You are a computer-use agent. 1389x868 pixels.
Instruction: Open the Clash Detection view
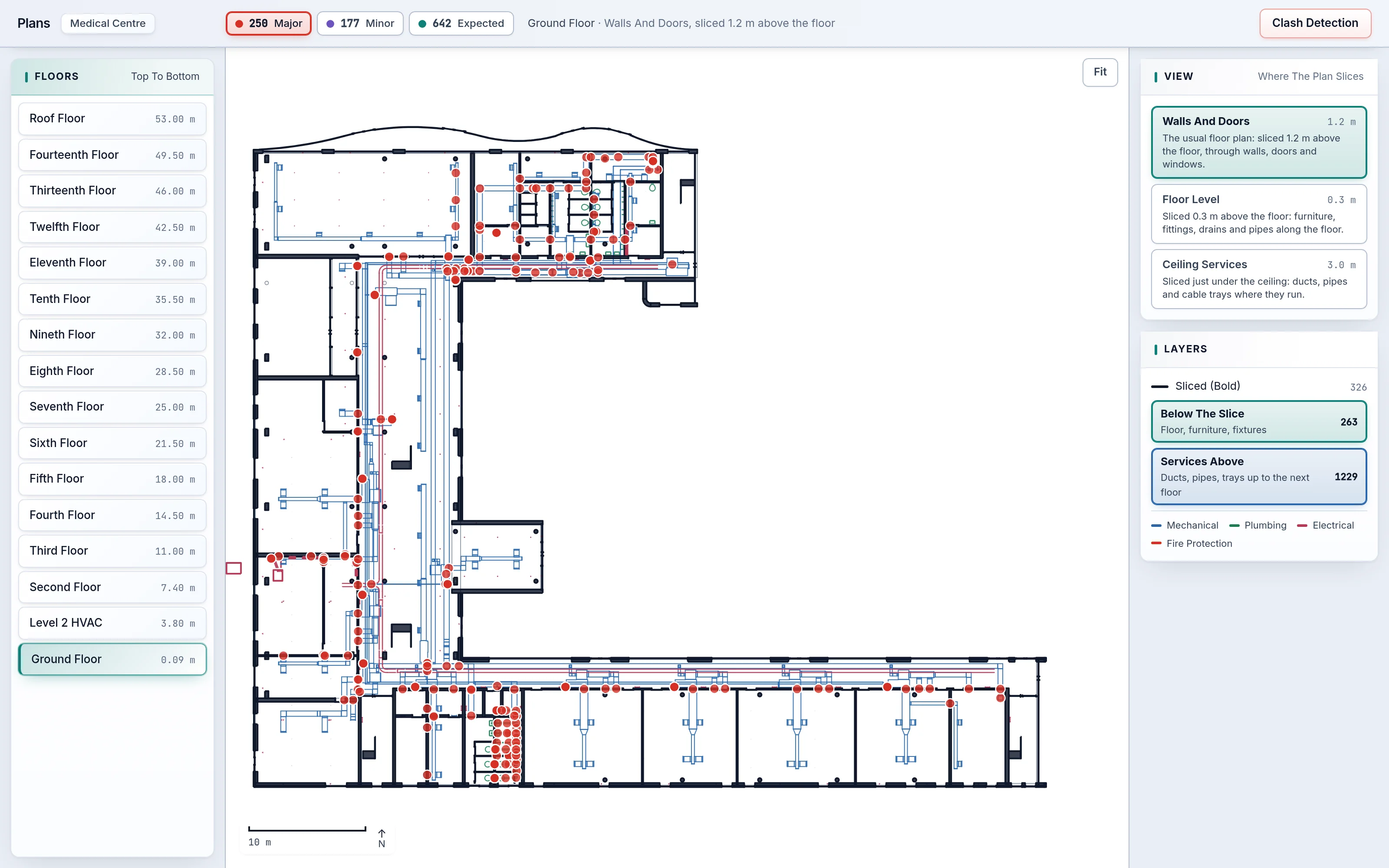pos(1314,23)
